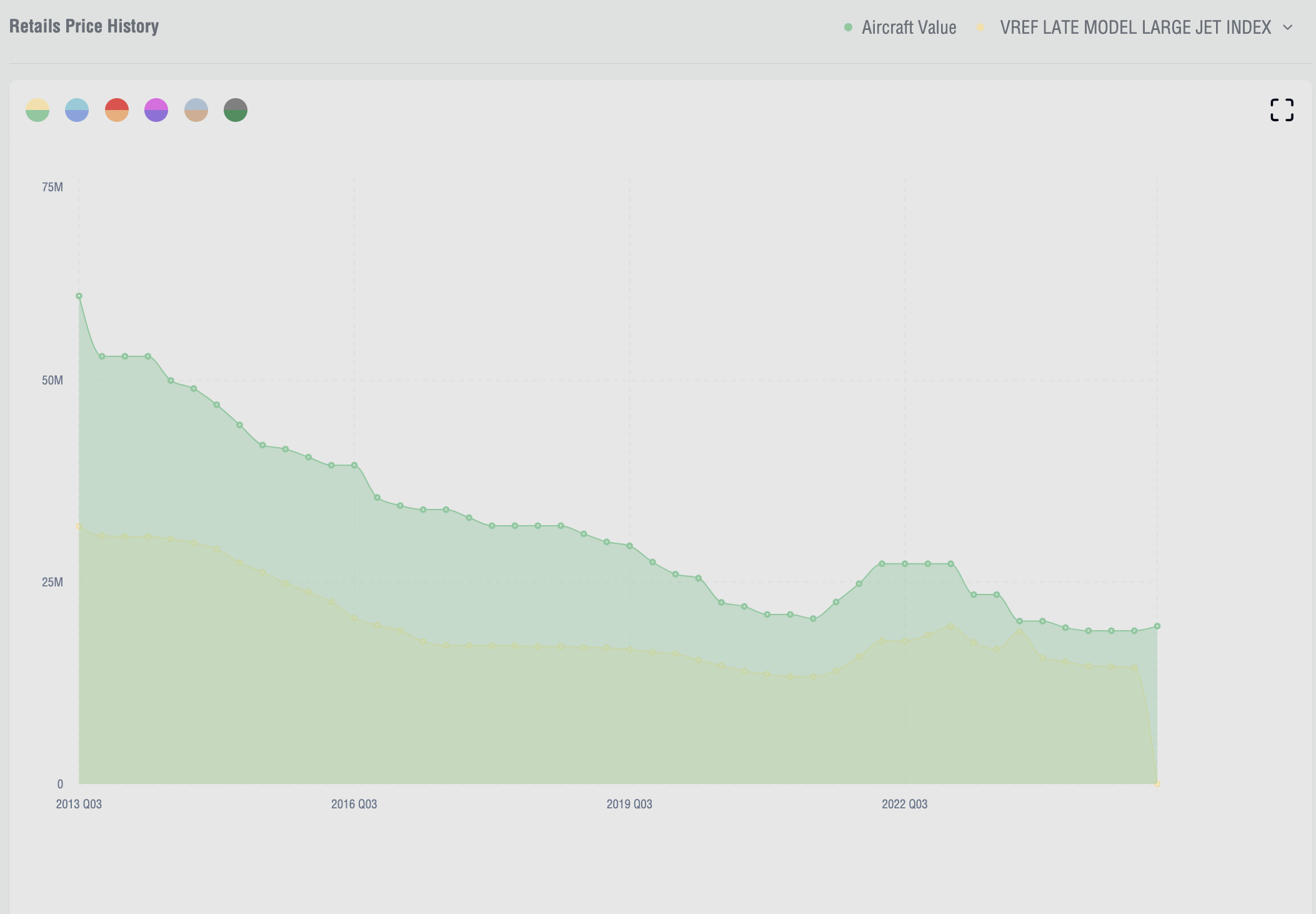Screen dimensions: 1316x914
Task: Toggle VREF LATE MODEL LARGE JET INDEX series
Action: [x=1135, y=28]
